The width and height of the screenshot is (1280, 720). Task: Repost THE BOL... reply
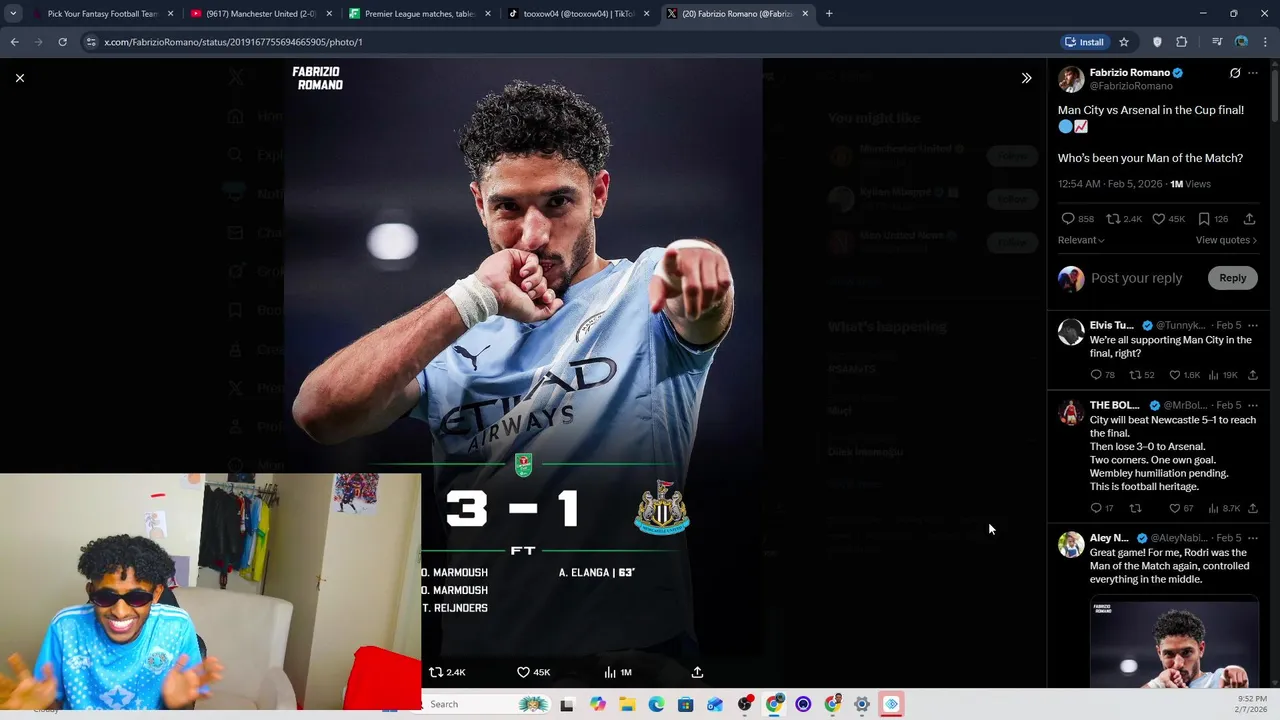click(1135, 508)
